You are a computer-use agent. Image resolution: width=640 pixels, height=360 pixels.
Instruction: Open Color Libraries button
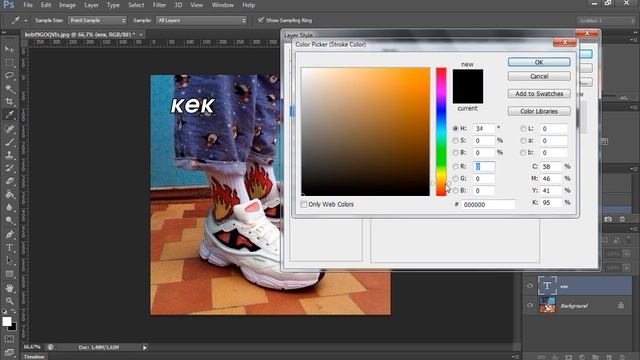539,111
